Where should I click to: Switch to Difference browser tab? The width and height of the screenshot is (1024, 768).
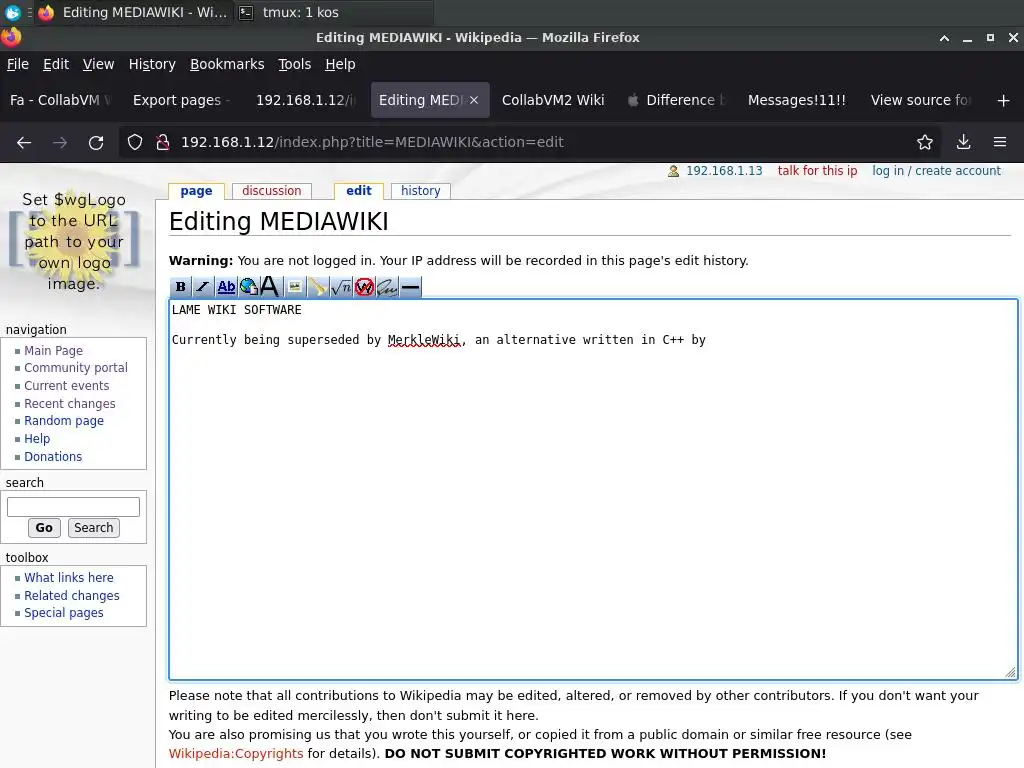(677, 100)
